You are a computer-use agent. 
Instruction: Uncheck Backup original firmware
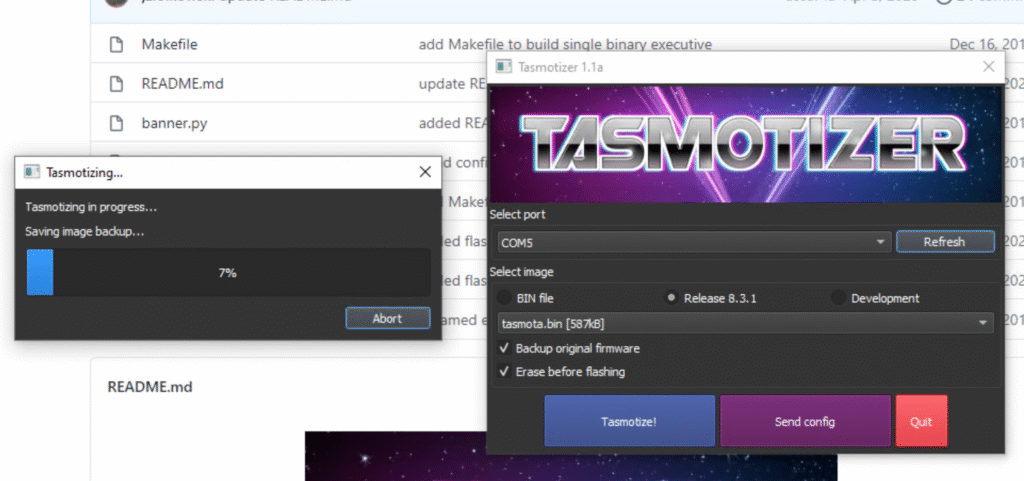coord(503,348)
